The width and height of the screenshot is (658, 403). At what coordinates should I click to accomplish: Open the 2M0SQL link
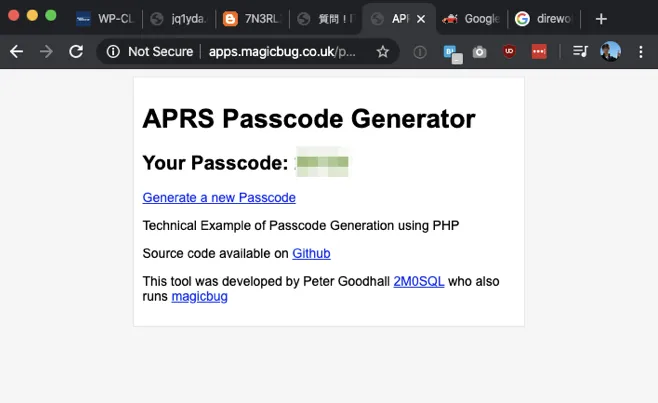click(x=419, y=282)
